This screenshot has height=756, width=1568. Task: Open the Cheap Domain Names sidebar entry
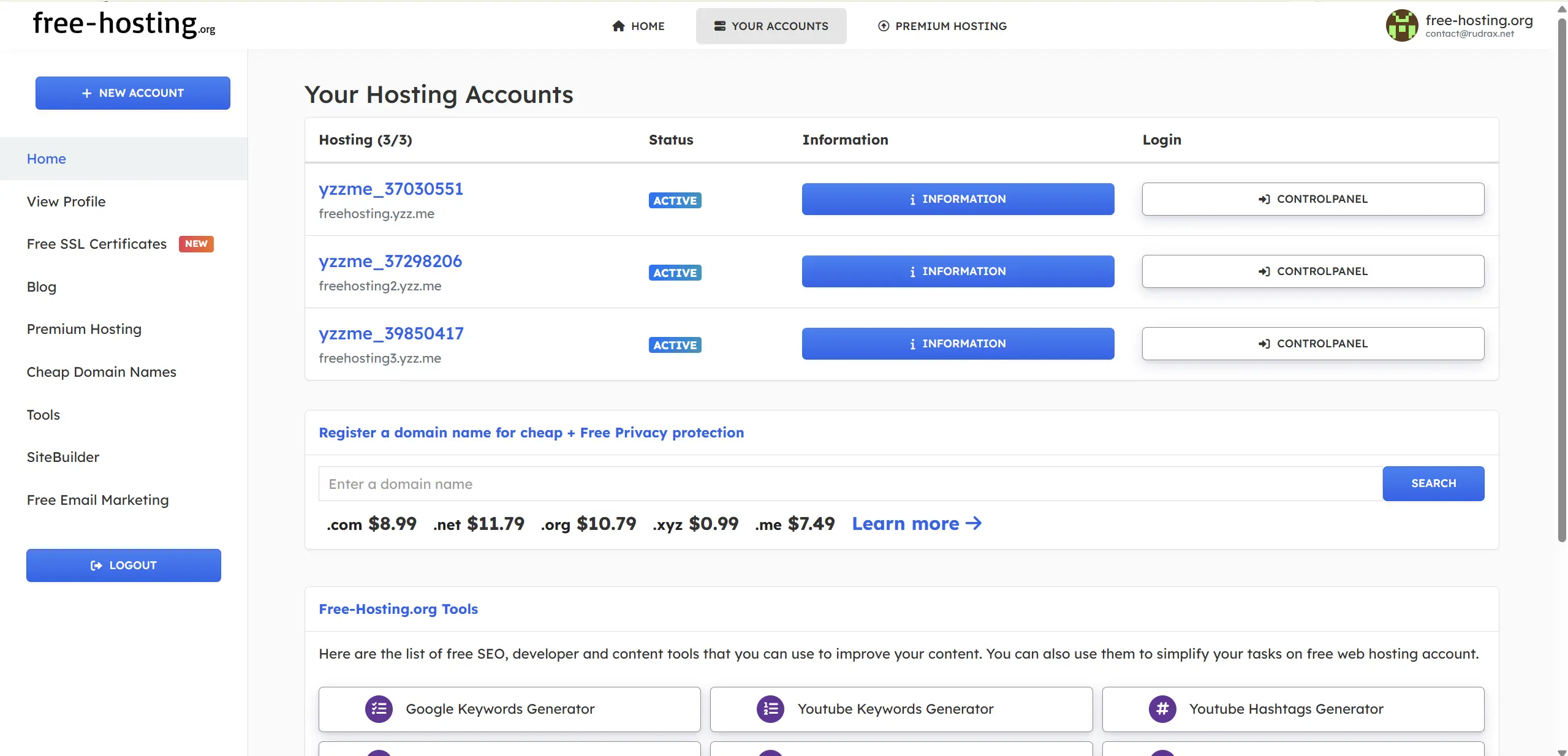point(101,372)
